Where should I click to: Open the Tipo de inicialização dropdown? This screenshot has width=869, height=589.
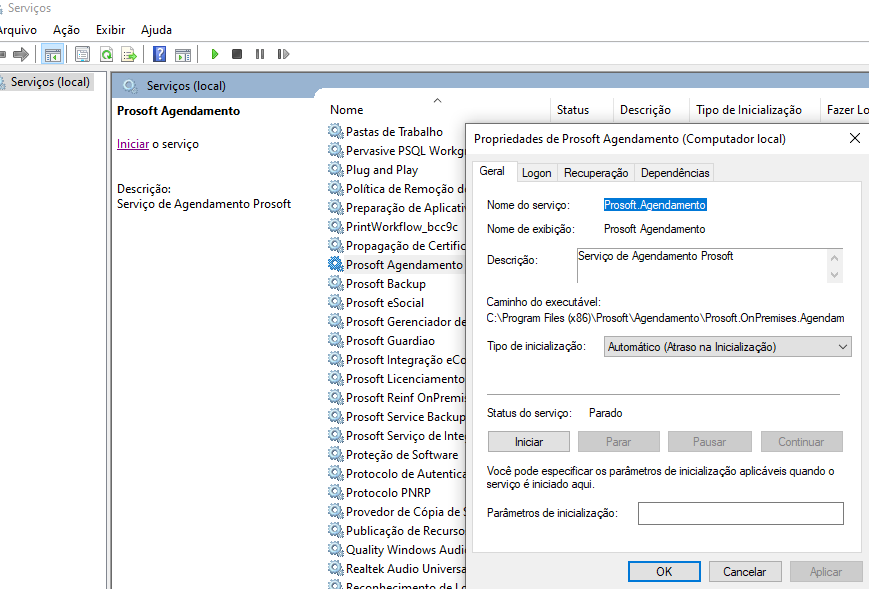[x=727, y=347]
